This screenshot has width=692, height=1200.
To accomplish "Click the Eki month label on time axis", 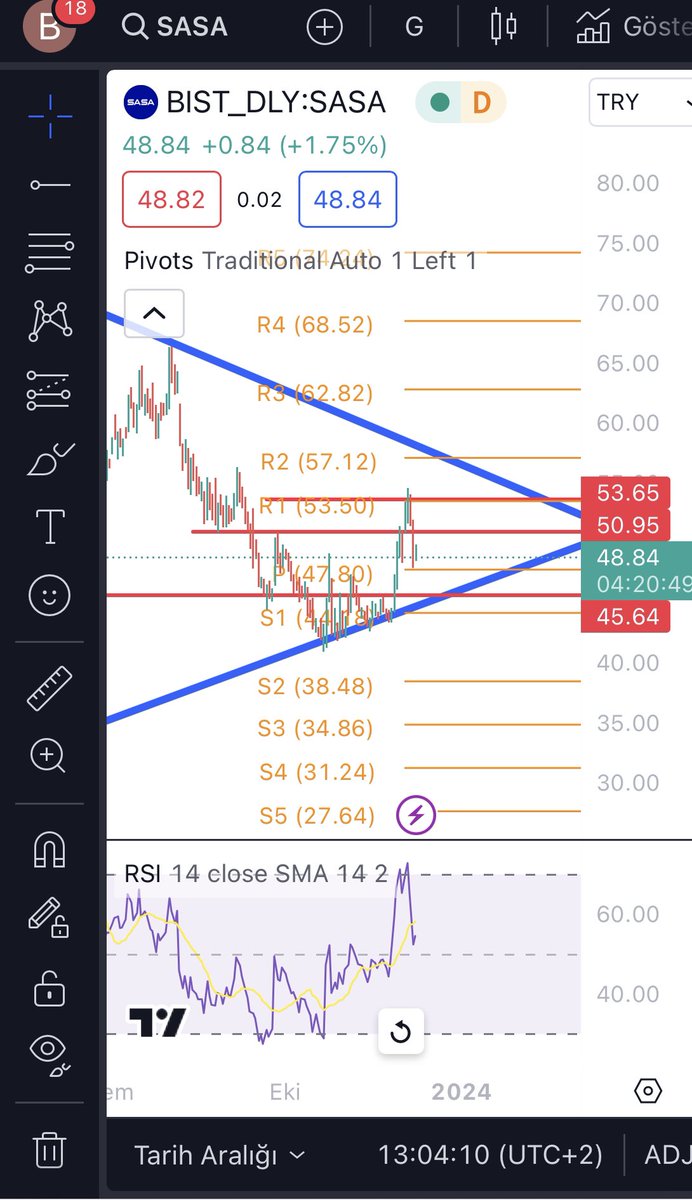I will coord(285,1091).
